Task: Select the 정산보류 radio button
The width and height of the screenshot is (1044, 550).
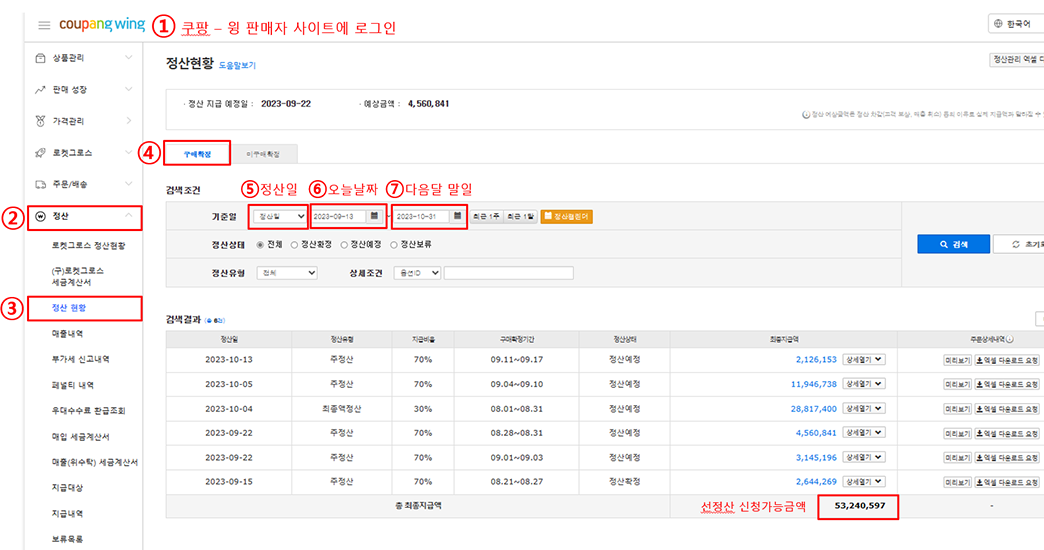Action: point(394,245)
